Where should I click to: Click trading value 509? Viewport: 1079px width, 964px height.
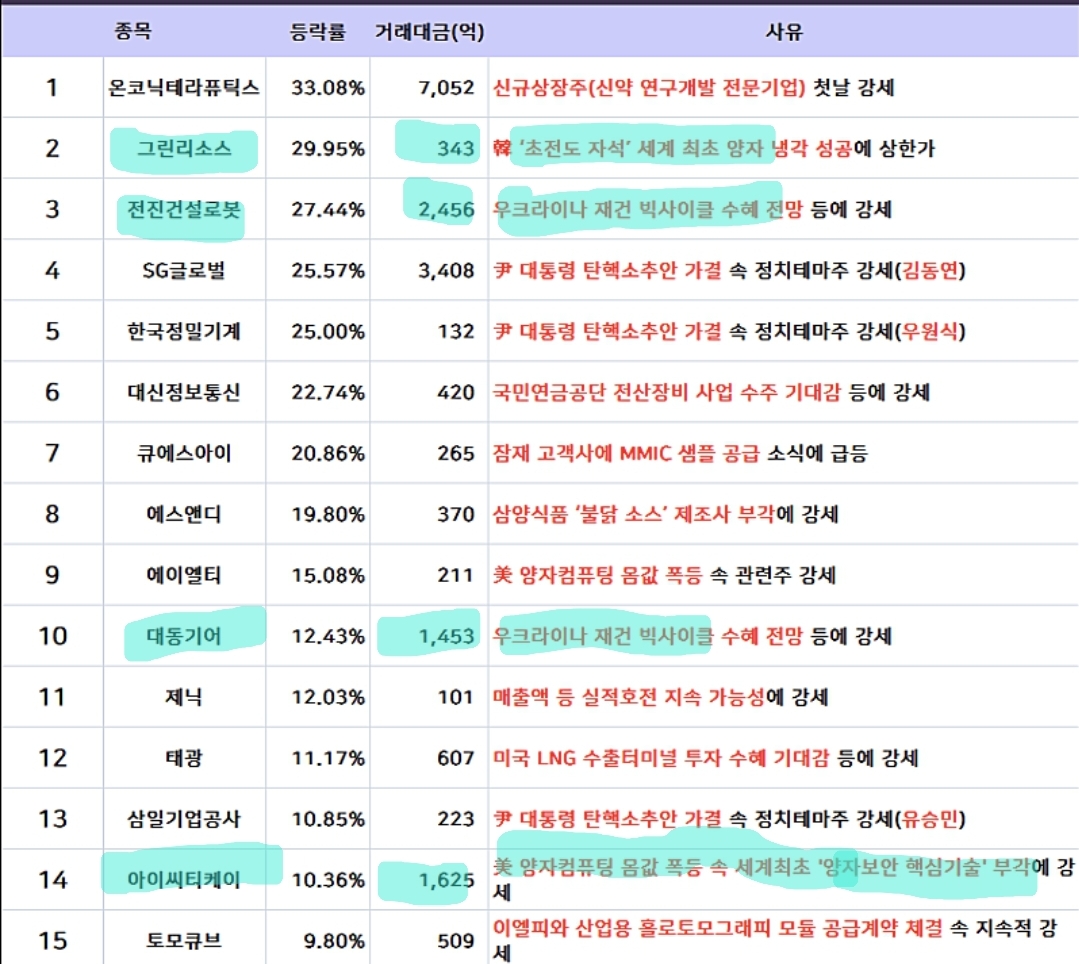coord(456,941)
